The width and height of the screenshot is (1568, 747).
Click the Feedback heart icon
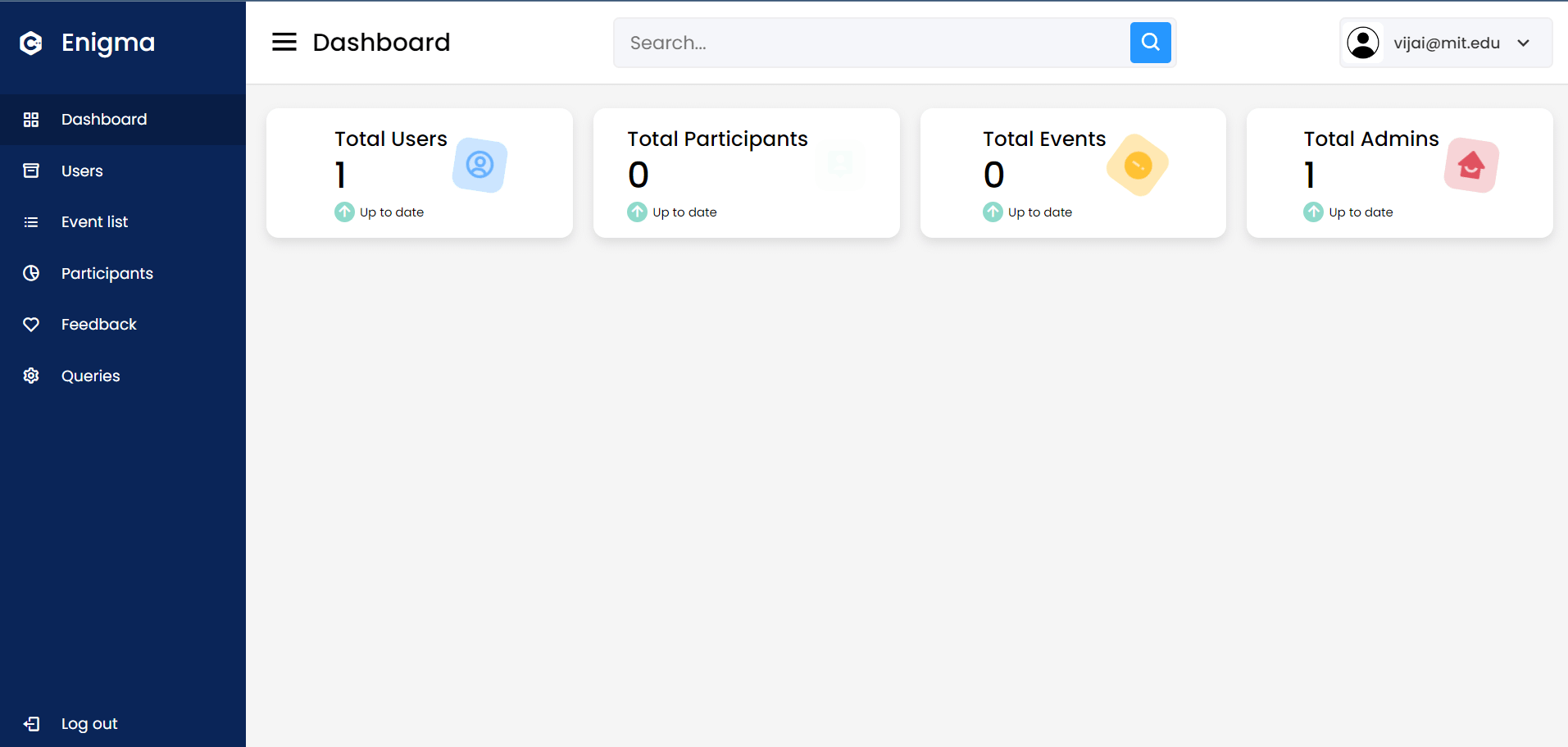(x=31, y=325)
